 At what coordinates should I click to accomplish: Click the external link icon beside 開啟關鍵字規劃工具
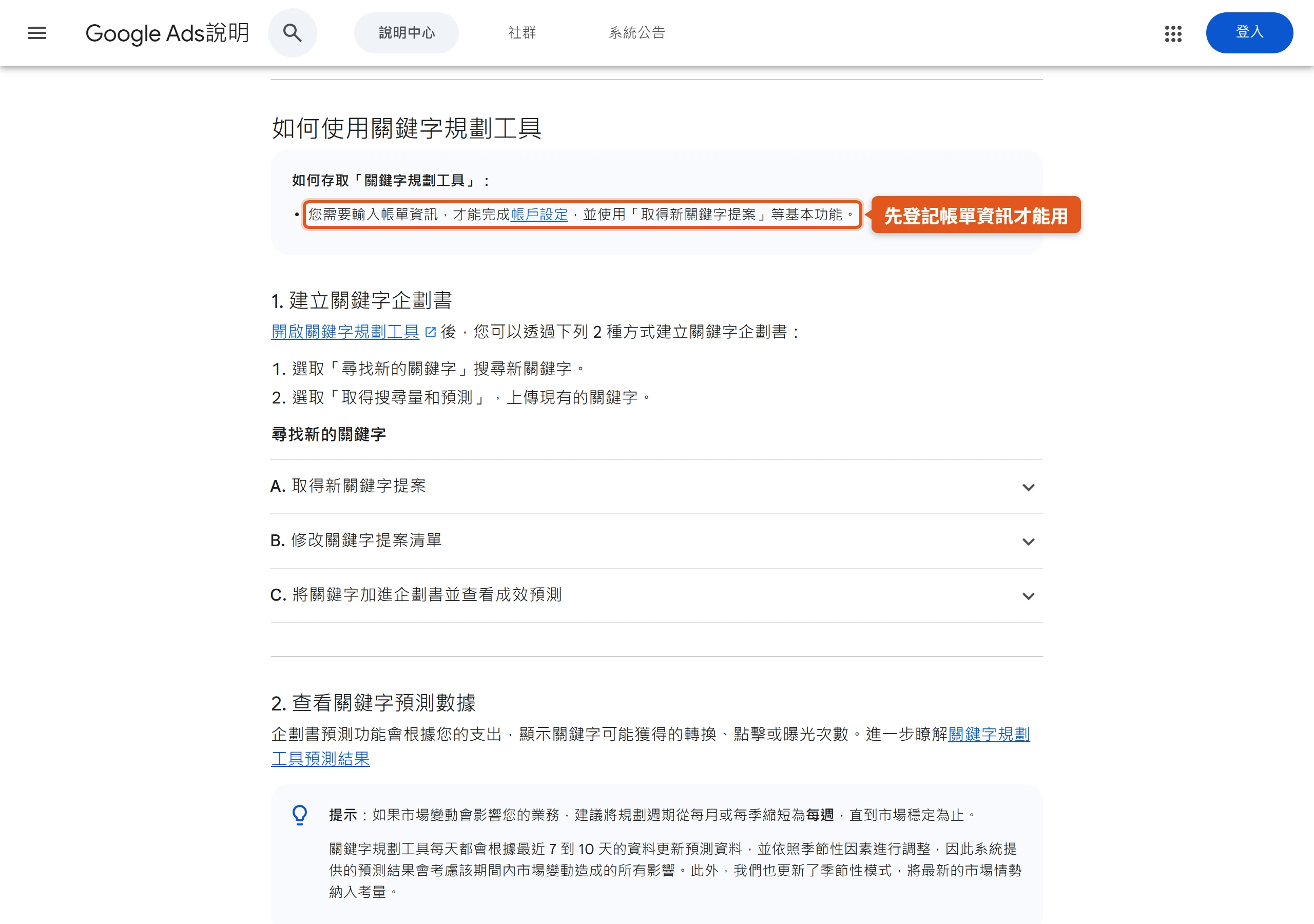tap(431, 332)
